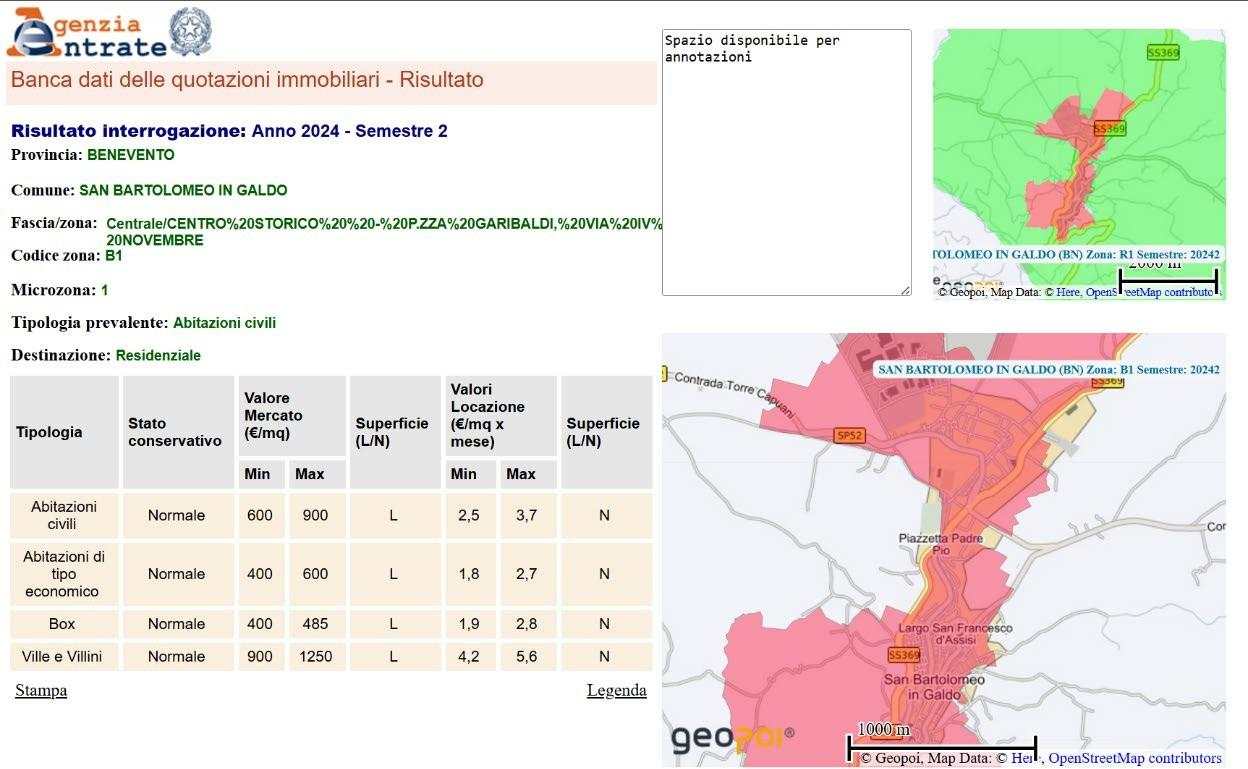The height and width of the screenshot is (769, 1248).
Task: Click the Agenzia Entrate logo
Action: tap(88, 33)
